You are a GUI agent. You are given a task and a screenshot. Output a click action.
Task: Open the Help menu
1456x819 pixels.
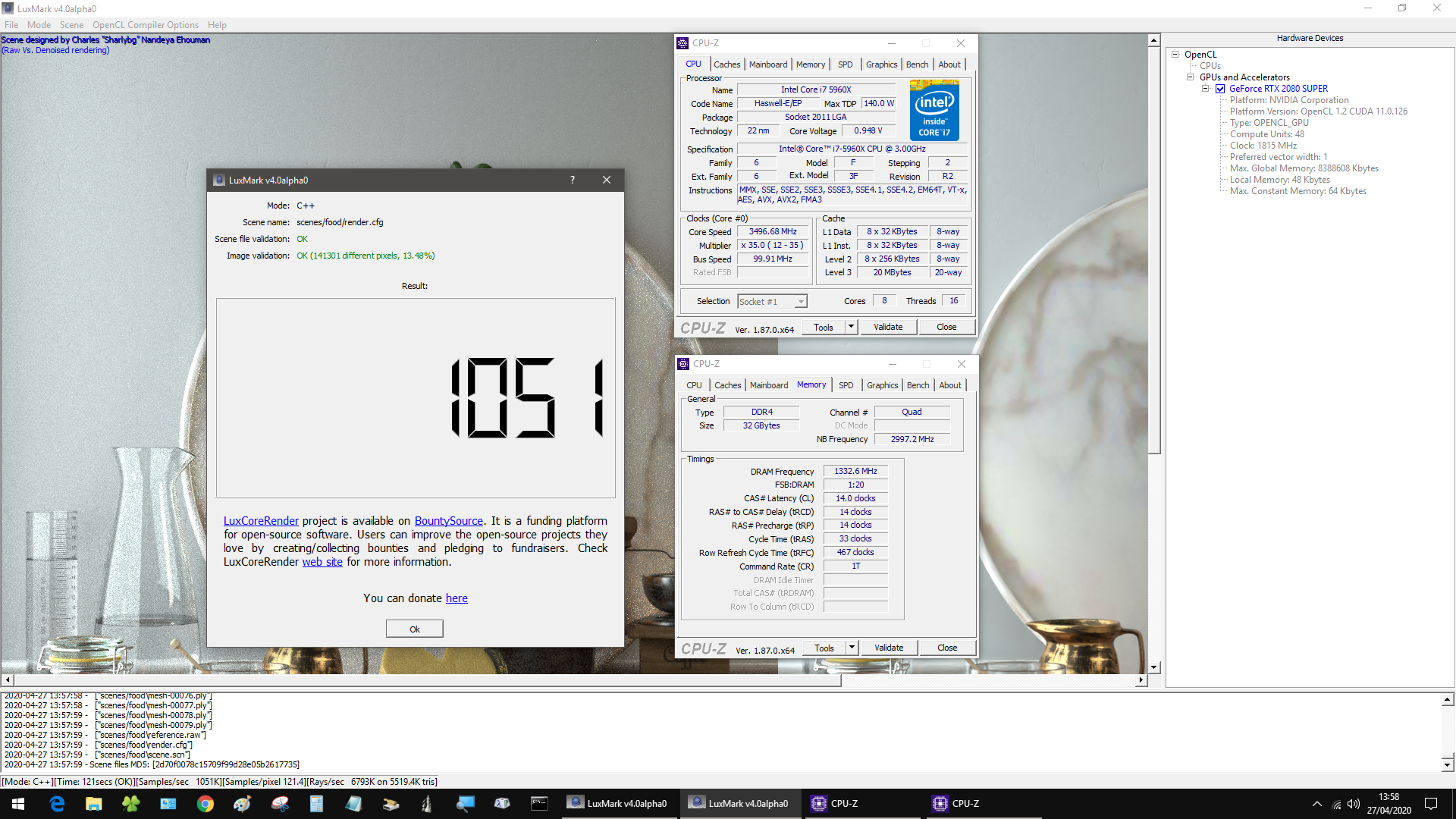click(x=217, y=25)
